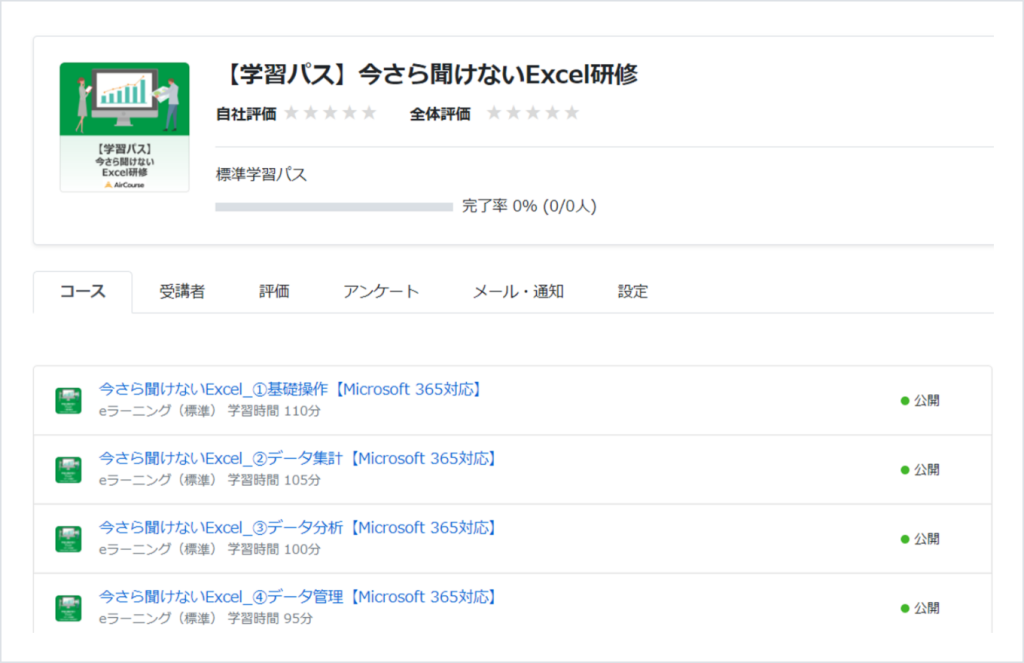1024x663 pixels.
Task: Open the ④データ管理 Excel course link
Action: coord(299,597)
